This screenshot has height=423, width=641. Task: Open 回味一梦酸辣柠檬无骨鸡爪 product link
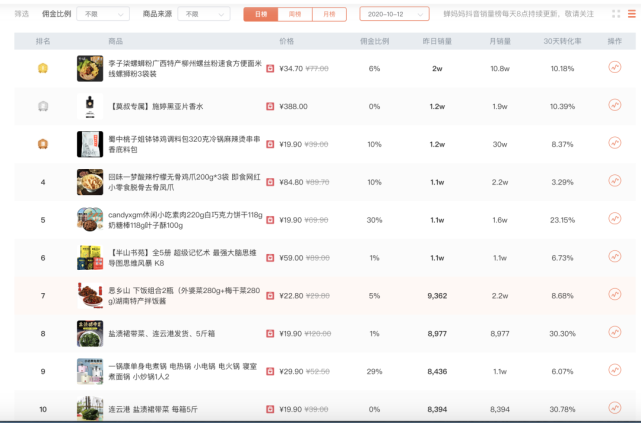pyautogui.click(x=184, y=182)
